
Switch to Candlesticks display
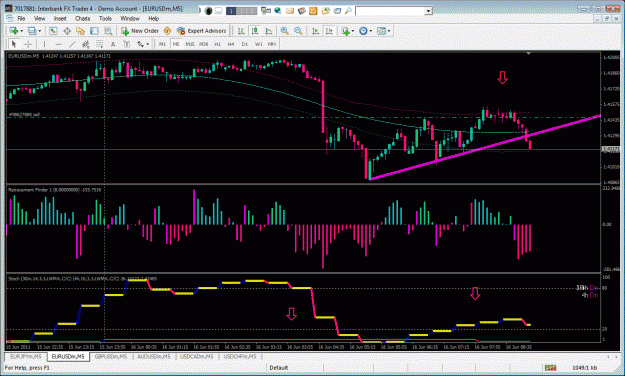(255, 31)
